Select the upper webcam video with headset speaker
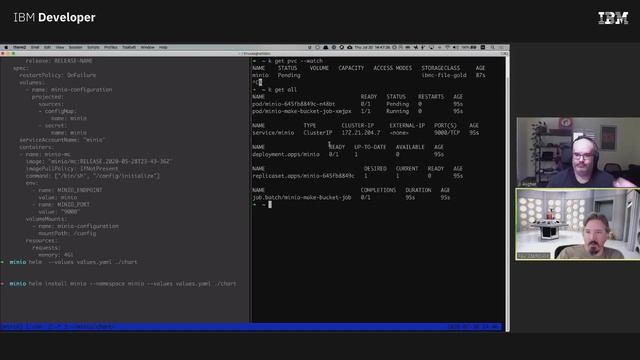The image size is (640, 360). [x=578, y=152]
